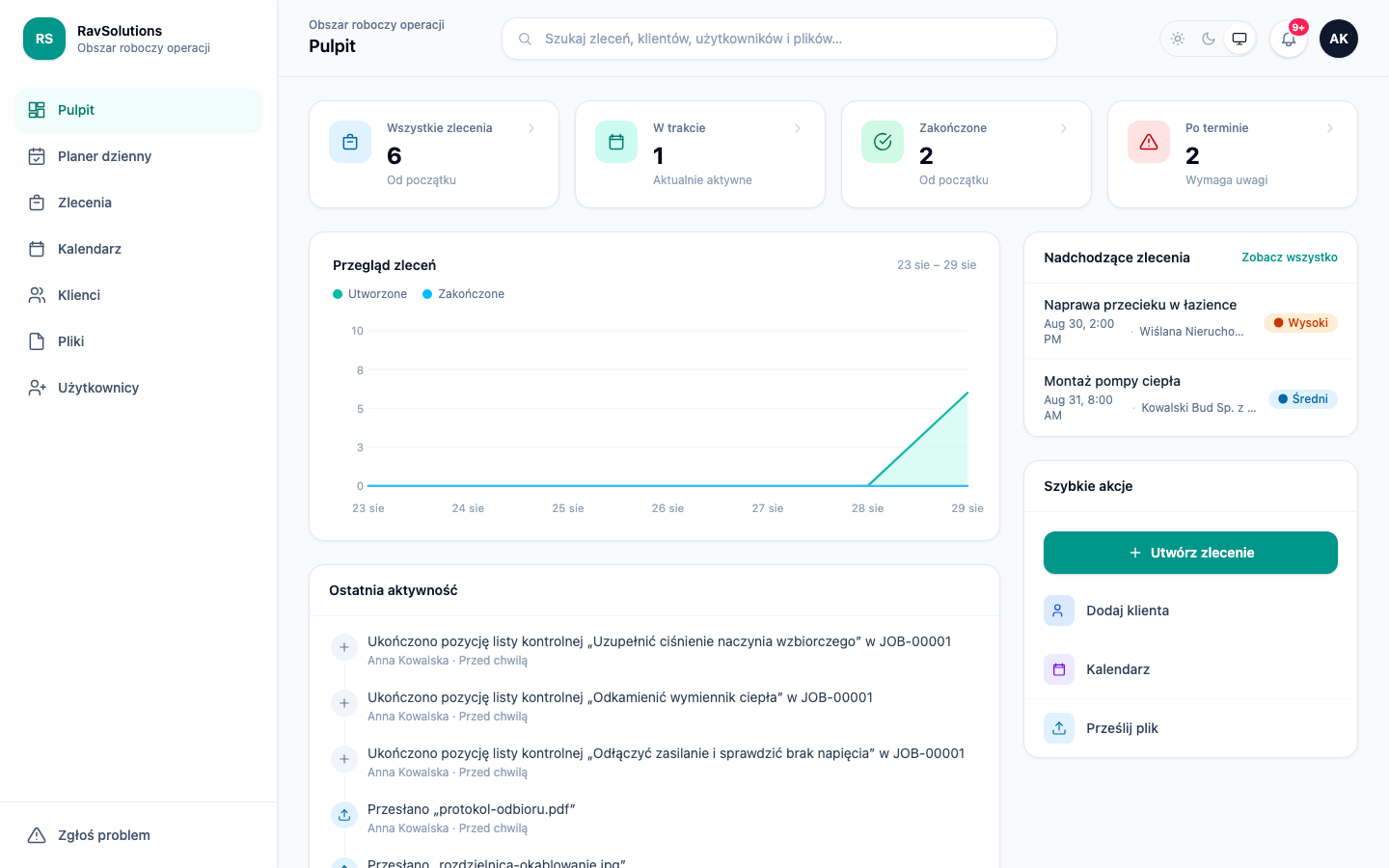Click the Pliki file icon
The width and height of the screenshot is (1389, 868).
pyautogui.click(x=37, y=341)
